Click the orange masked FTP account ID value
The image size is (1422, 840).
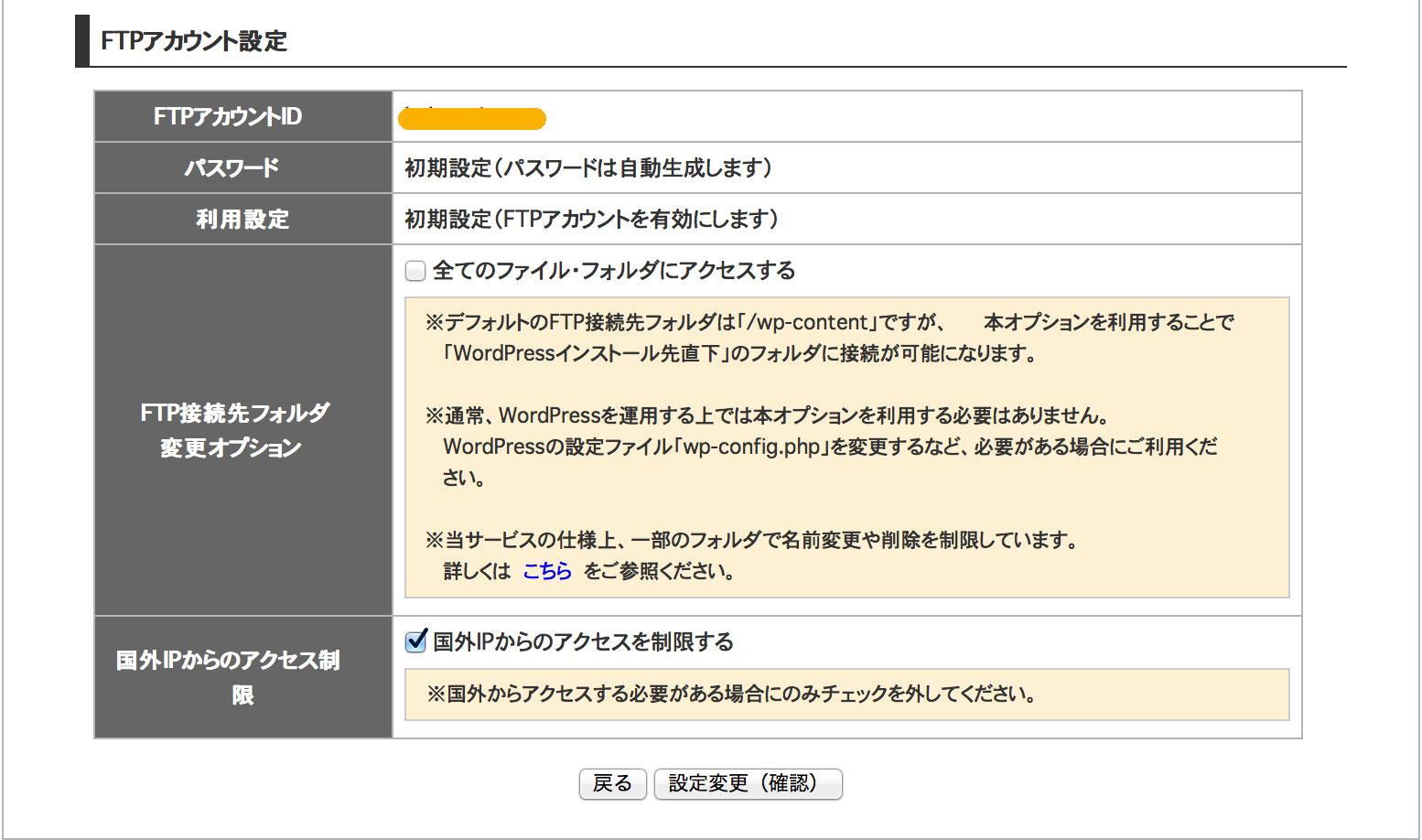point(472,118)
